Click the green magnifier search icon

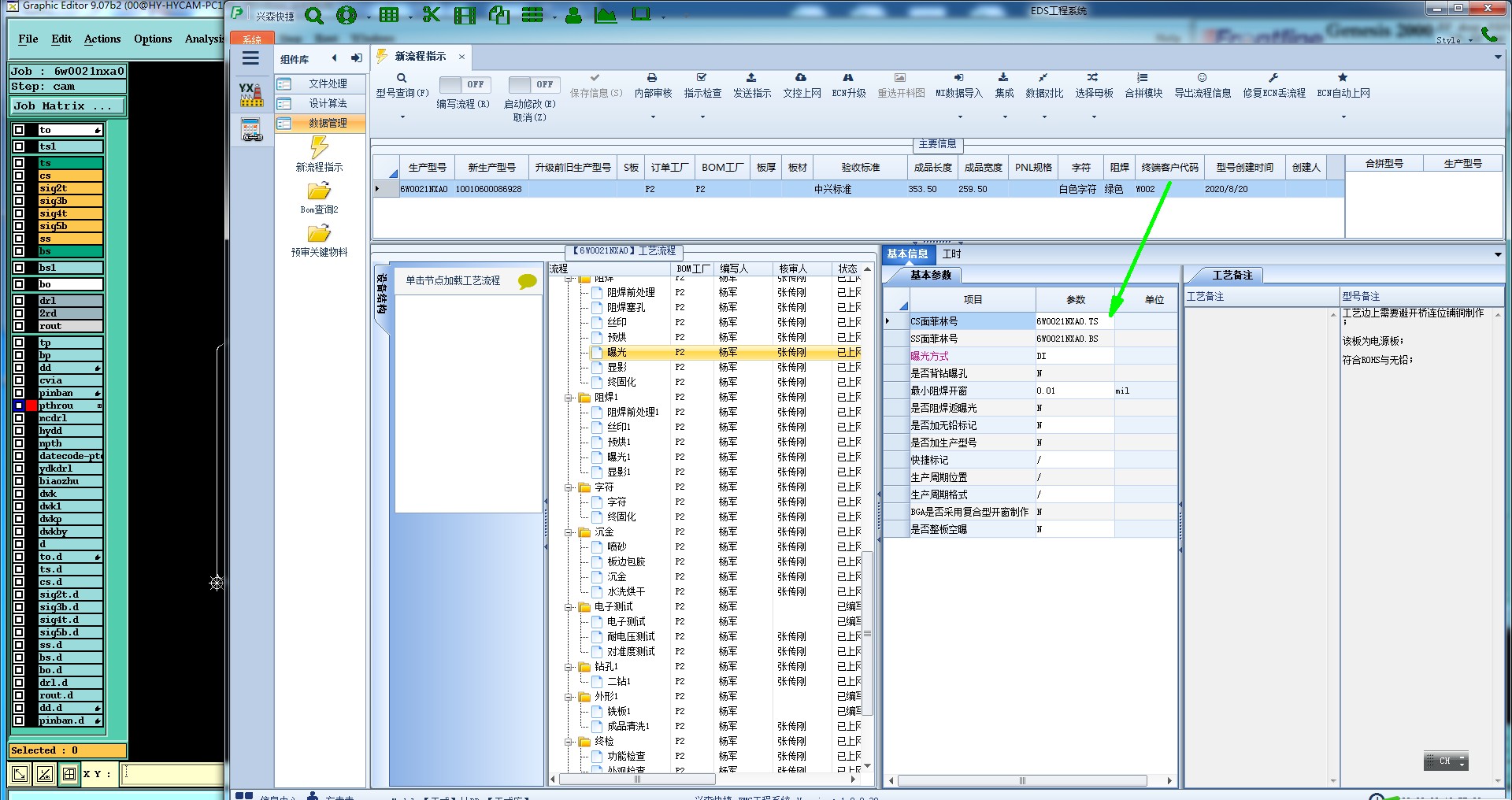tap(314, 15)
